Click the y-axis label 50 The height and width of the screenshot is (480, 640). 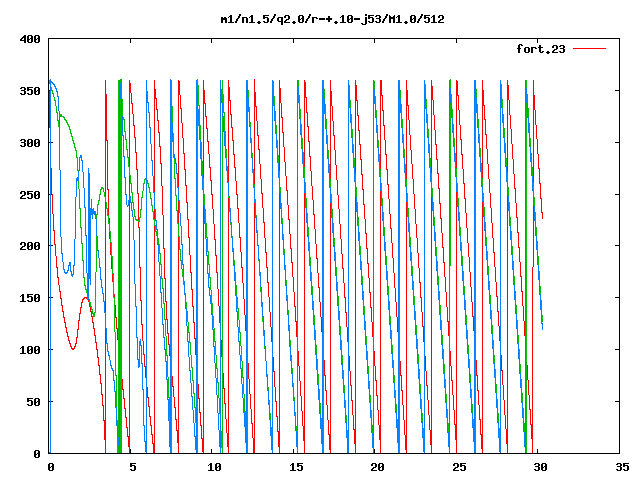pos(34,402)
